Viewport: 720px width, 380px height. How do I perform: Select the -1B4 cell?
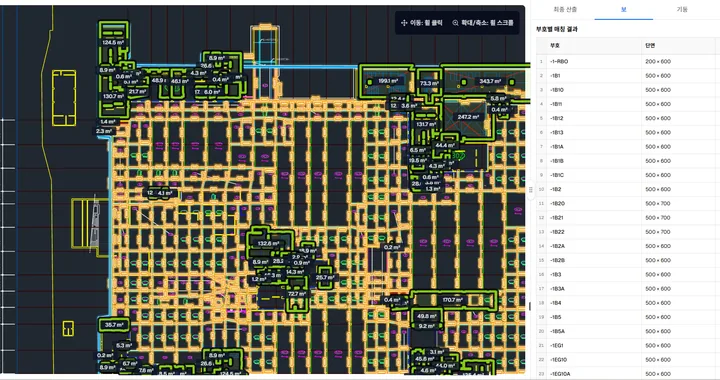(x=593, y=303)
